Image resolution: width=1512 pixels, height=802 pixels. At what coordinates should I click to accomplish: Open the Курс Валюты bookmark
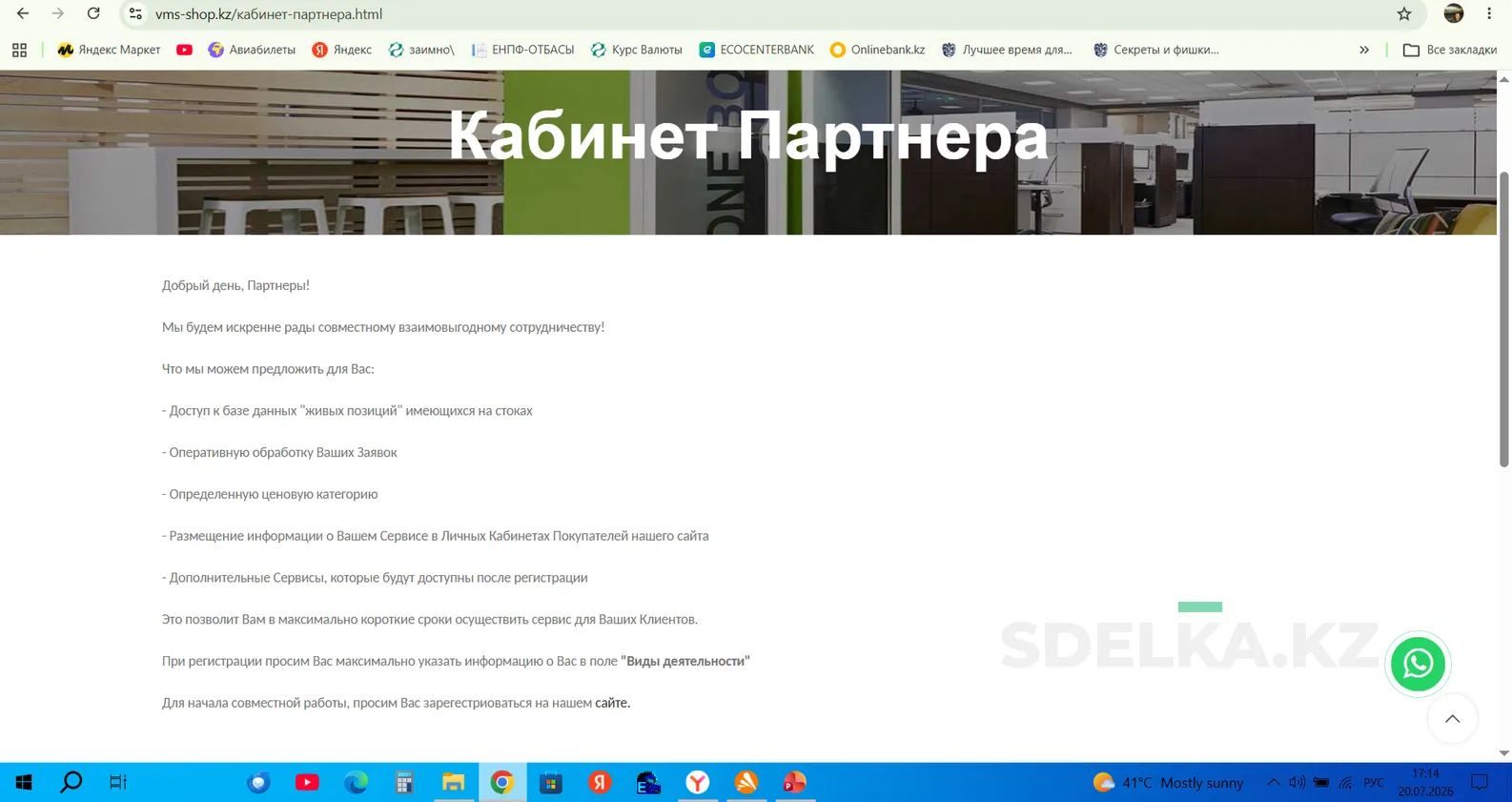click(x=637, y=50)
